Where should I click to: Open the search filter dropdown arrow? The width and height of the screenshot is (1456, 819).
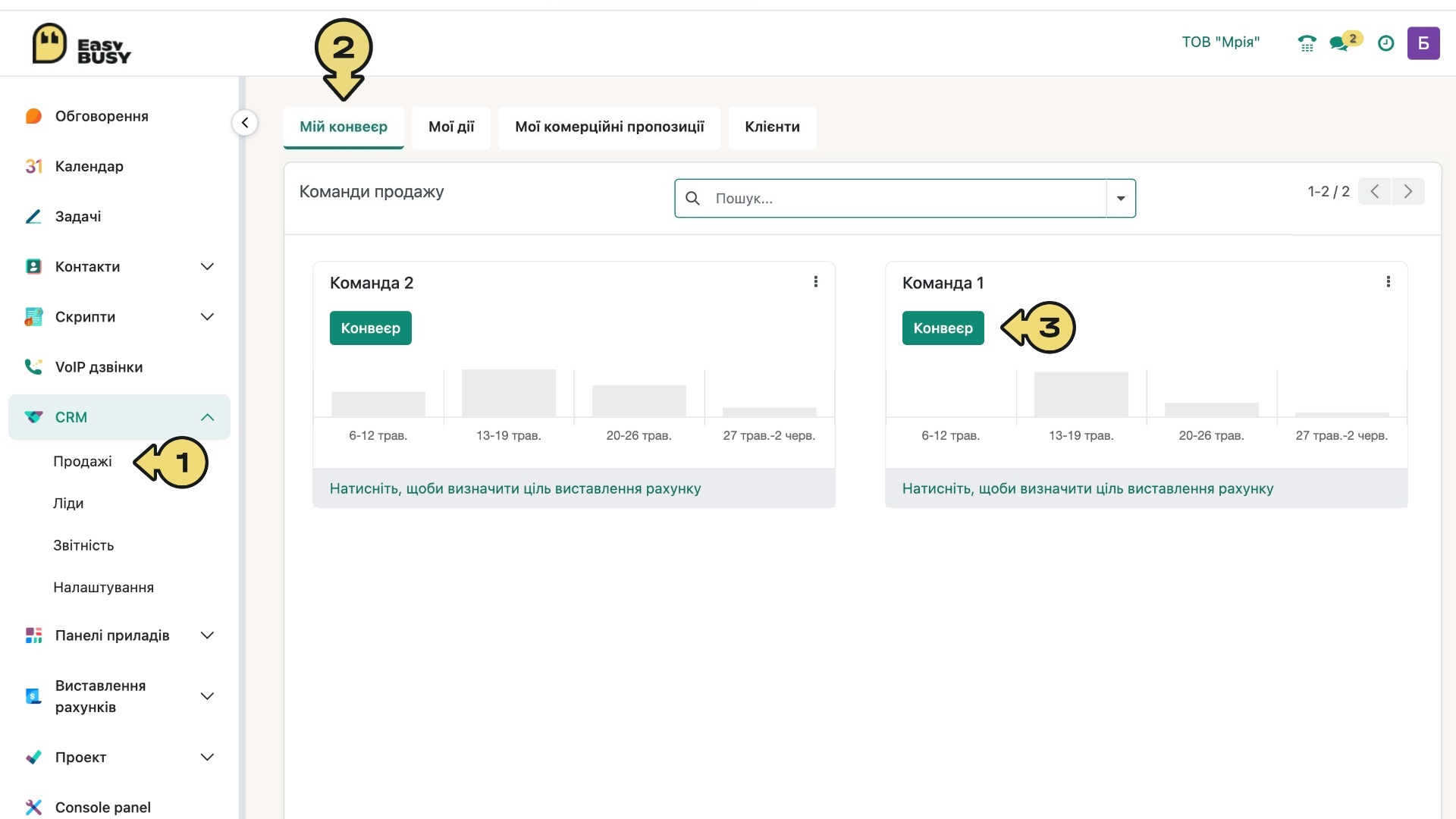(1121, 199)
